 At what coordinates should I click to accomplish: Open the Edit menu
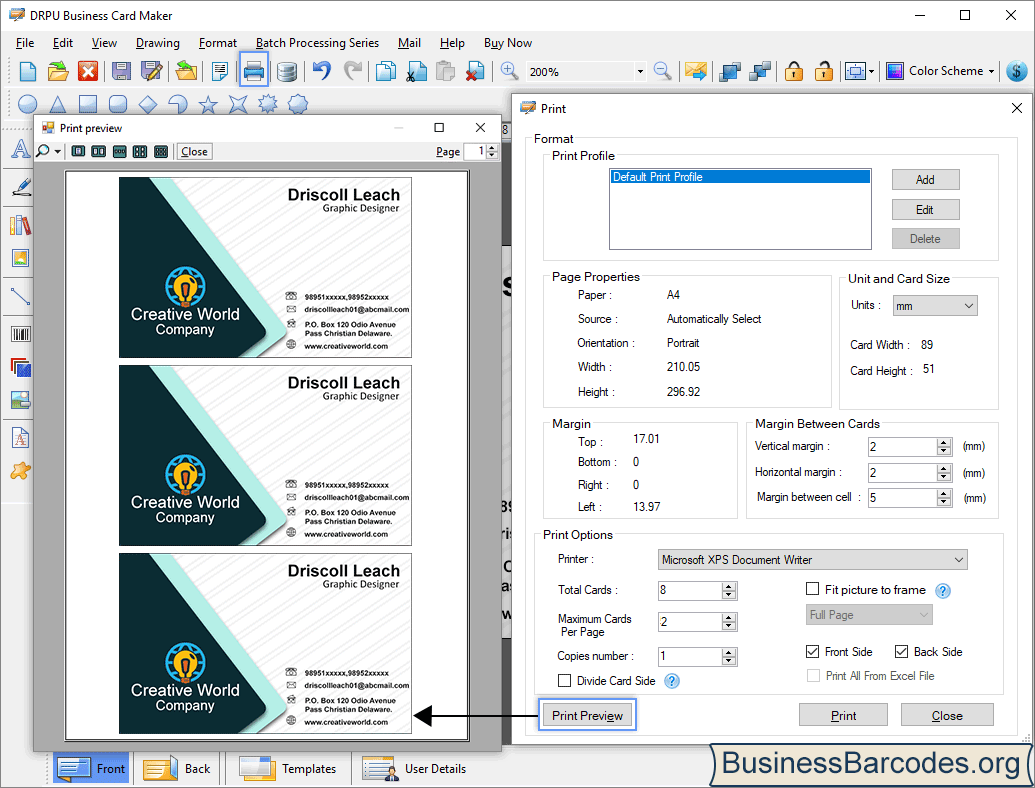pos(63,43)
